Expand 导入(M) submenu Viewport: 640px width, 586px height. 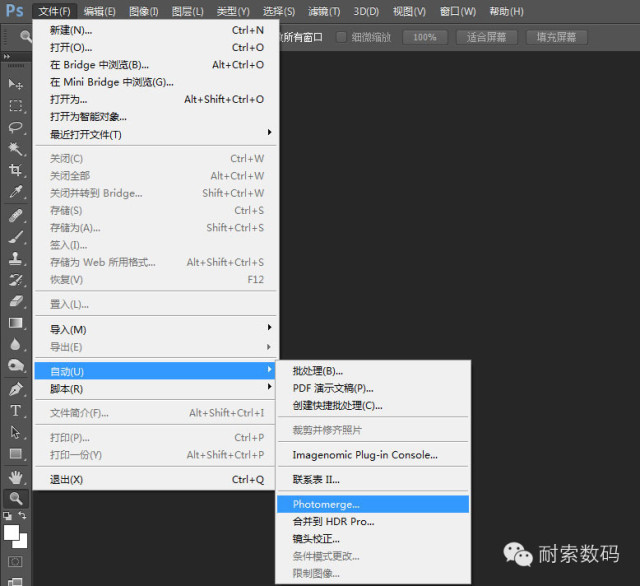[156, 329]
